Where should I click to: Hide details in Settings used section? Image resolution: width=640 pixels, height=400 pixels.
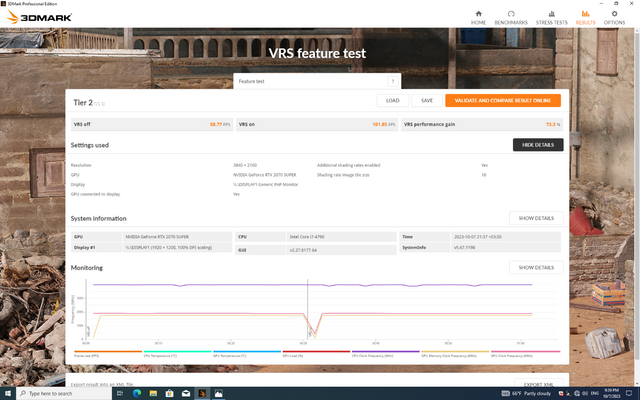pyautogui.click(x=537, y=145)
